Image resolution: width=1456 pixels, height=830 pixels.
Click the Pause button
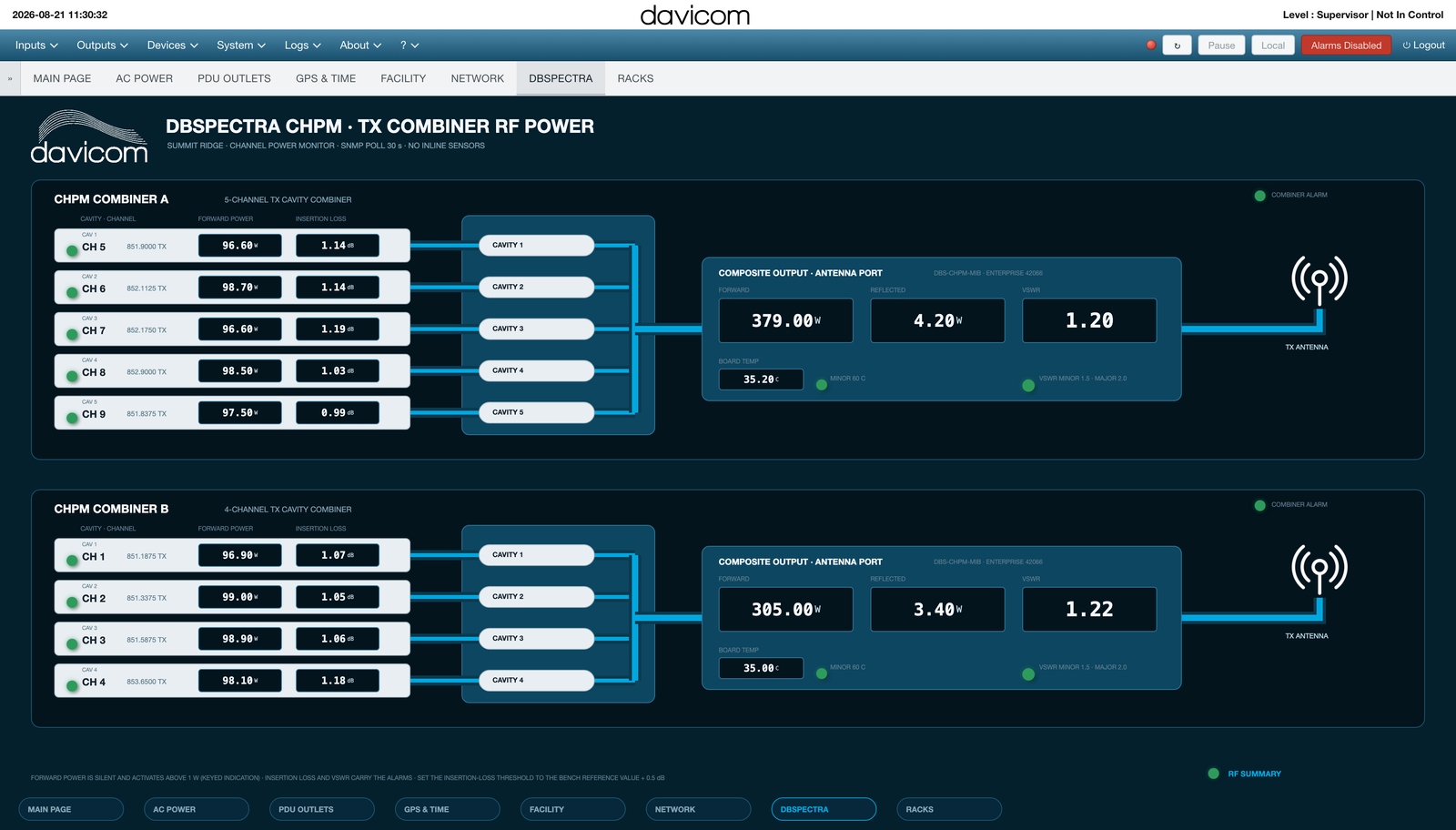tap(1221, 46)
